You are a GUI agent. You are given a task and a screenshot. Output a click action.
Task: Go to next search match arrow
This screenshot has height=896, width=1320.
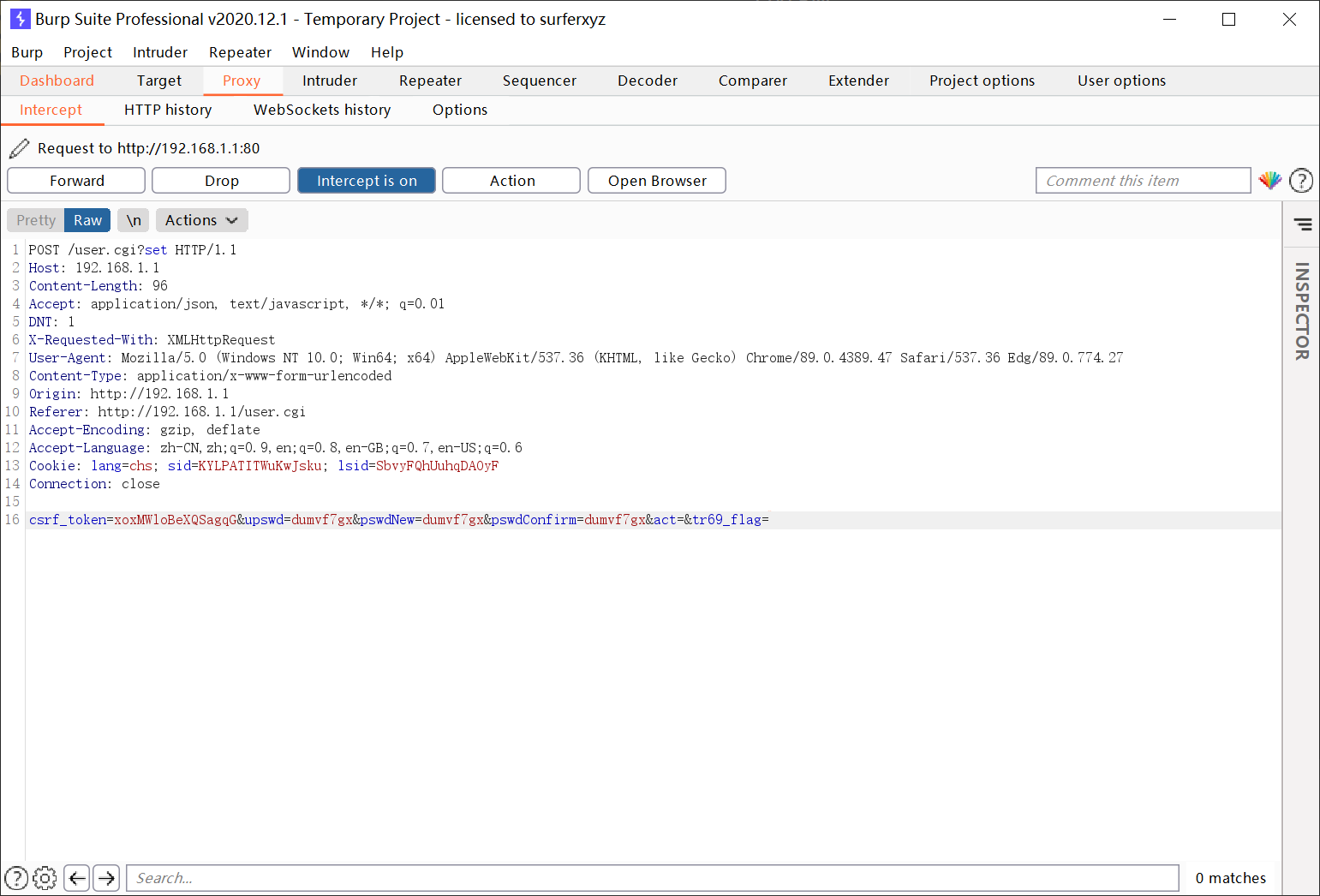pos(106,878)
